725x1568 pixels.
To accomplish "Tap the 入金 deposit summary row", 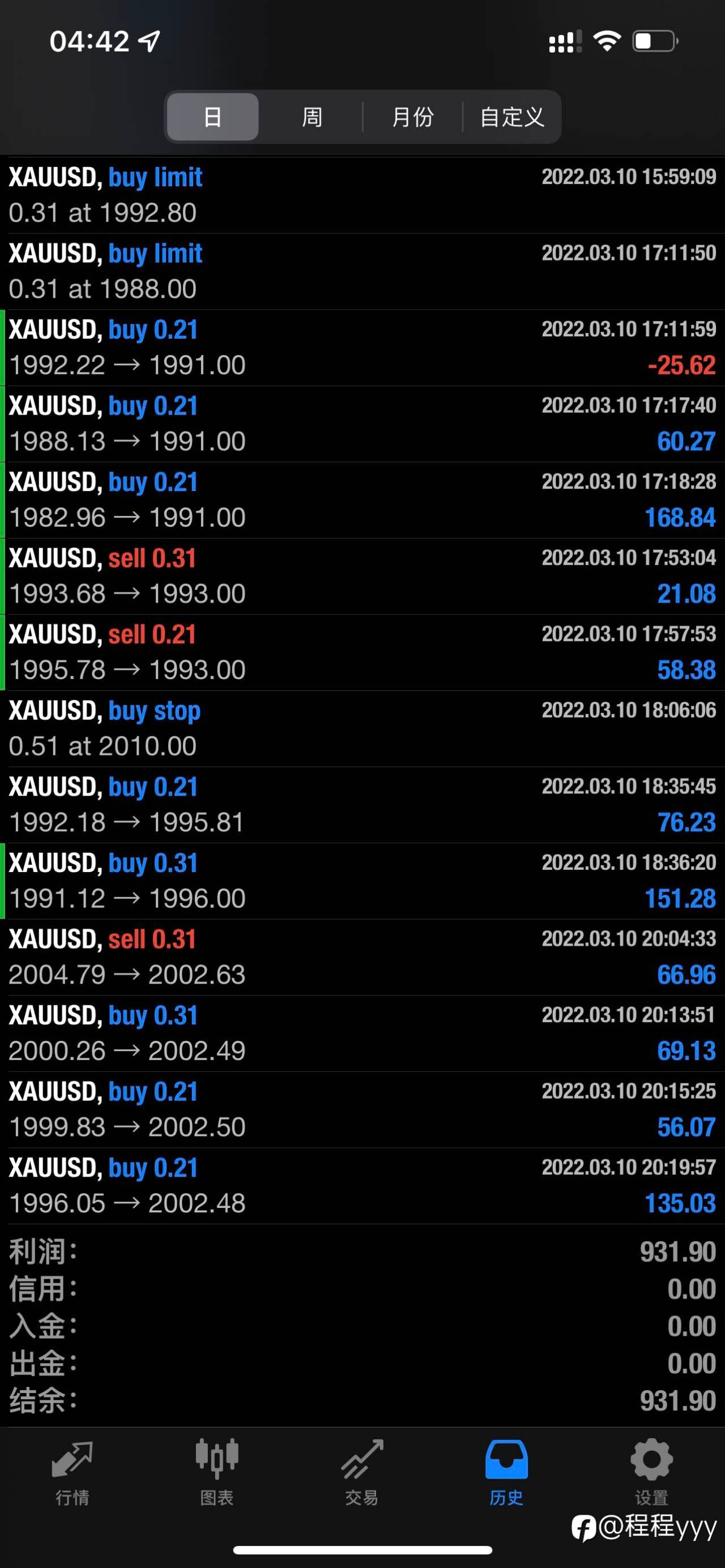I will (x=362, y=1326).
